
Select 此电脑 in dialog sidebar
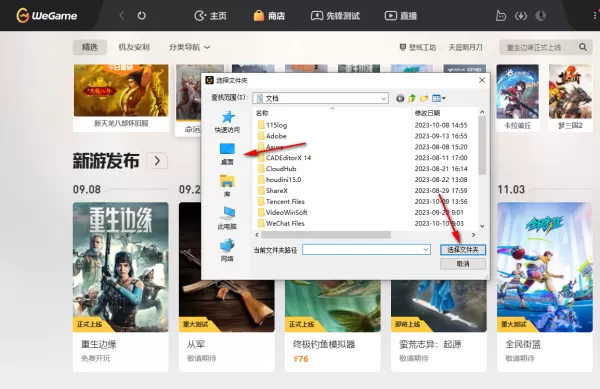coord(227,218)
